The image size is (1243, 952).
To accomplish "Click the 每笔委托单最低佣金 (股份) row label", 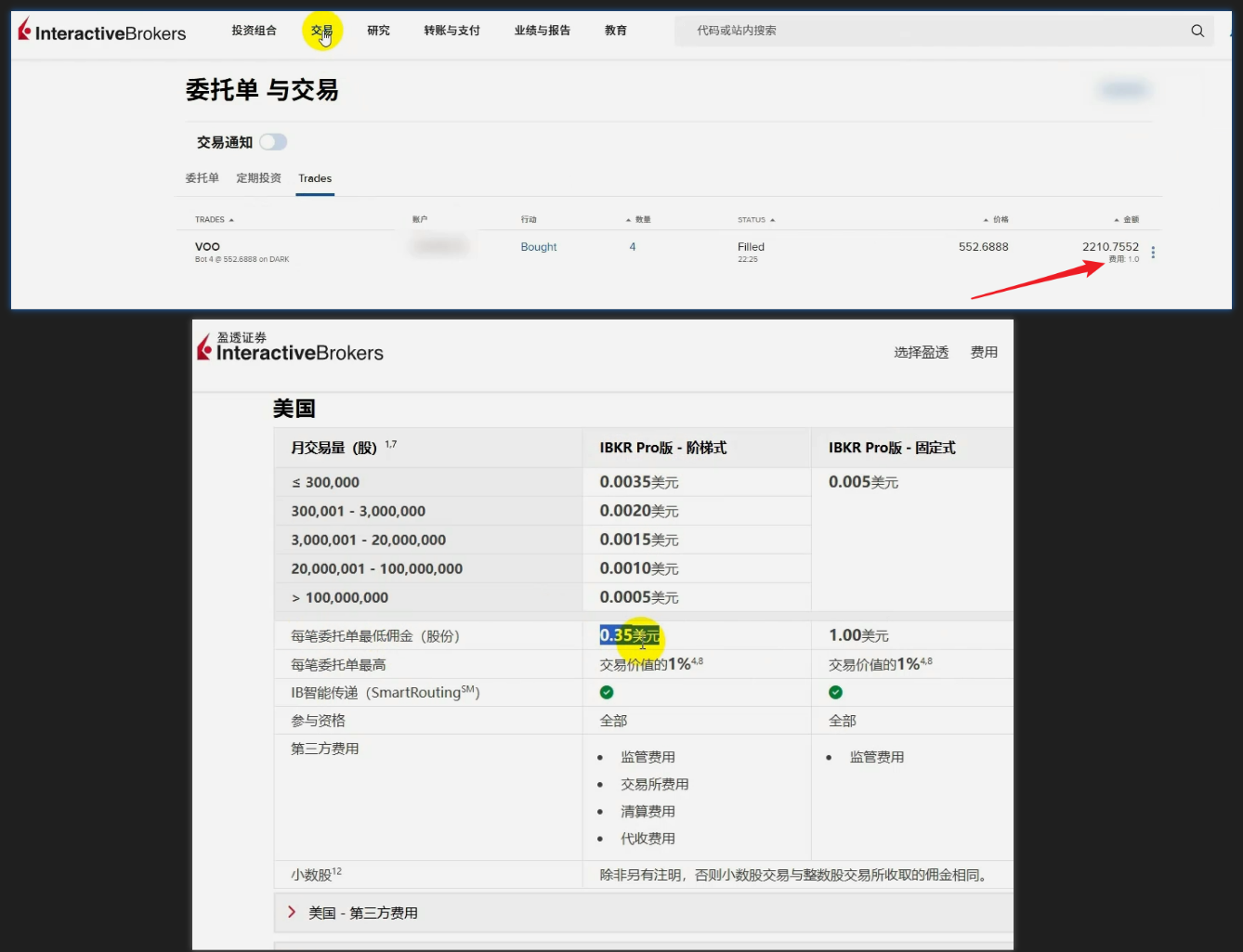I will [375, 636].
